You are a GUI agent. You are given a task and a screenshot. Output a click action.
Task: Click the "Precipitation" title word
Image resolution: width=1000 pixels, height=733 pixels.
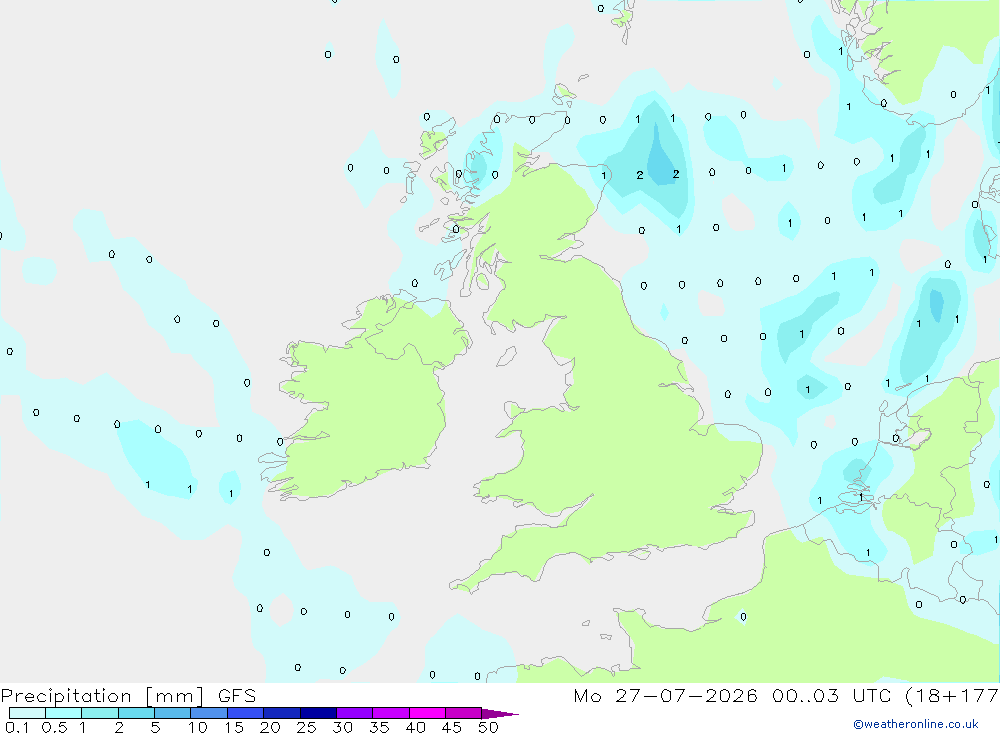(x=66, y=696)
